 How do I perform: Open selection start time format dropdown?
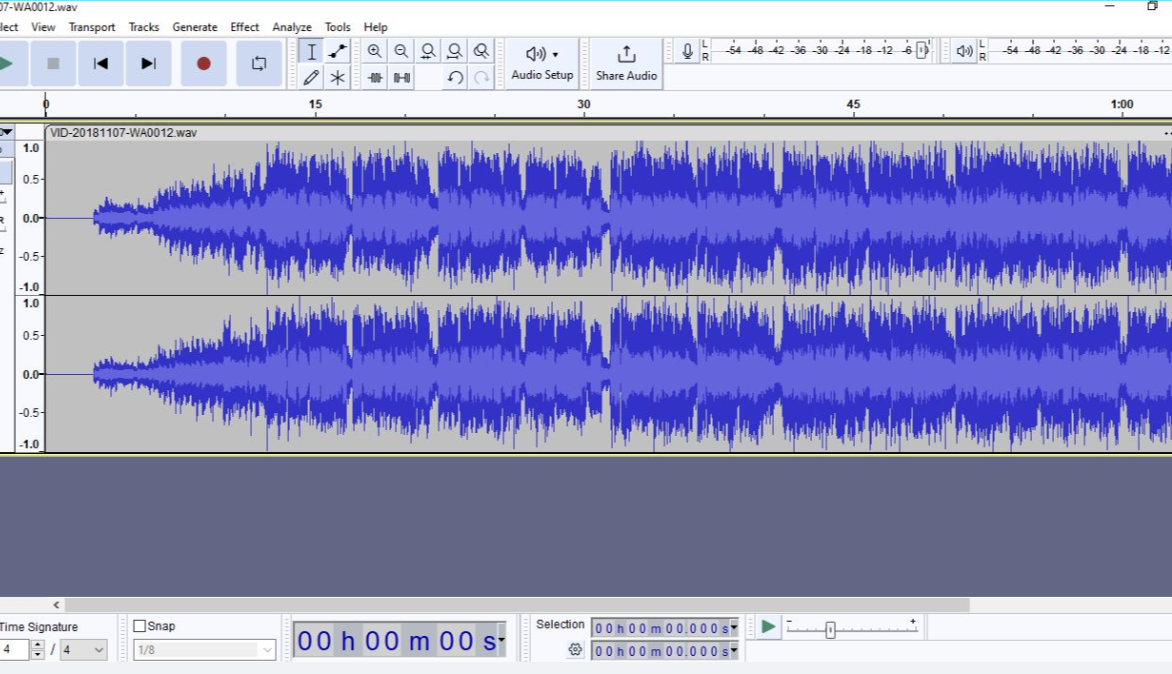click(x=734, y=628)
